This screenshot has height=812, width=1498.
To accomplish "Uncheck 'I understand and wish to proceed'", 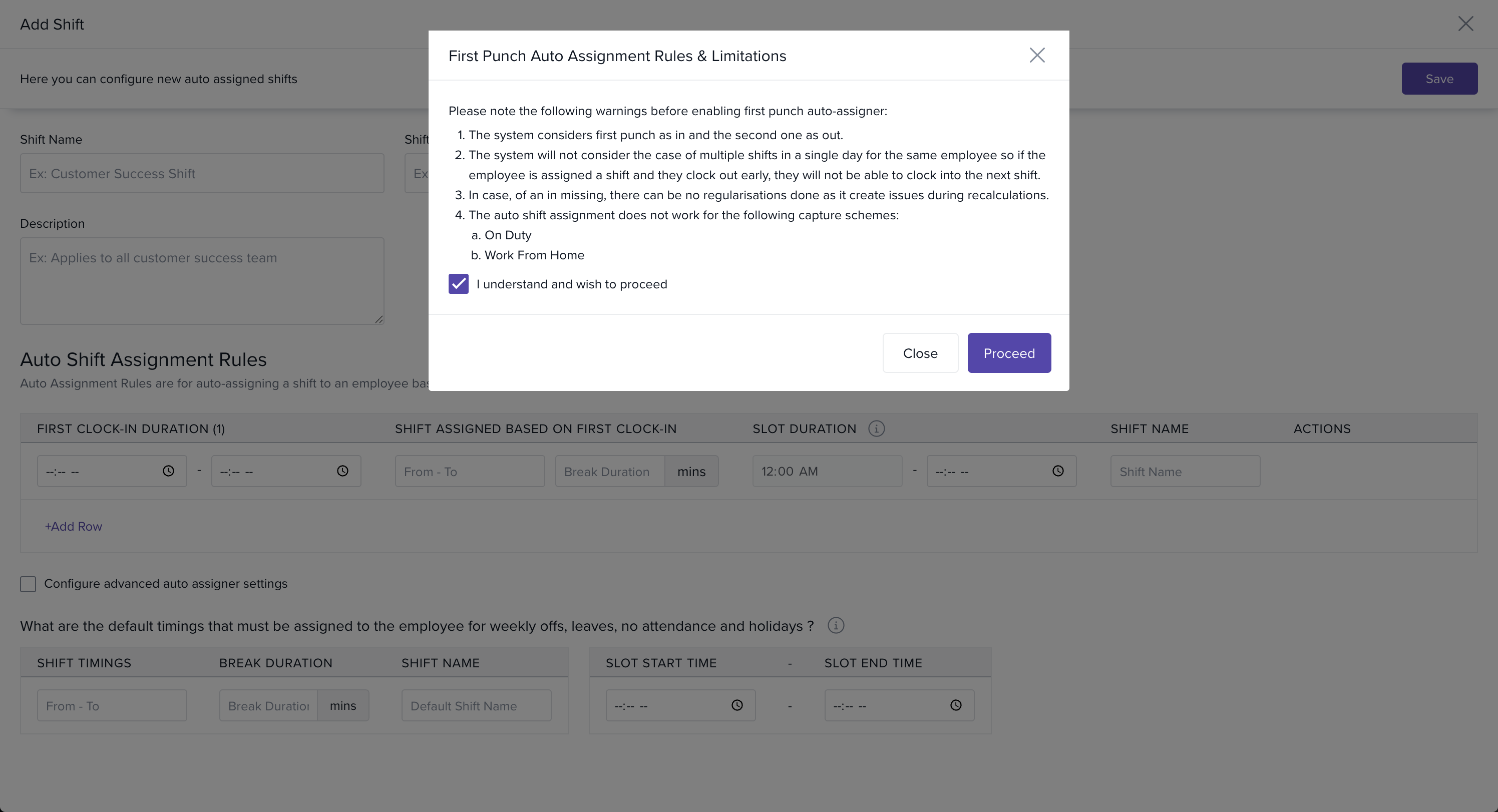I will [458, 284].
